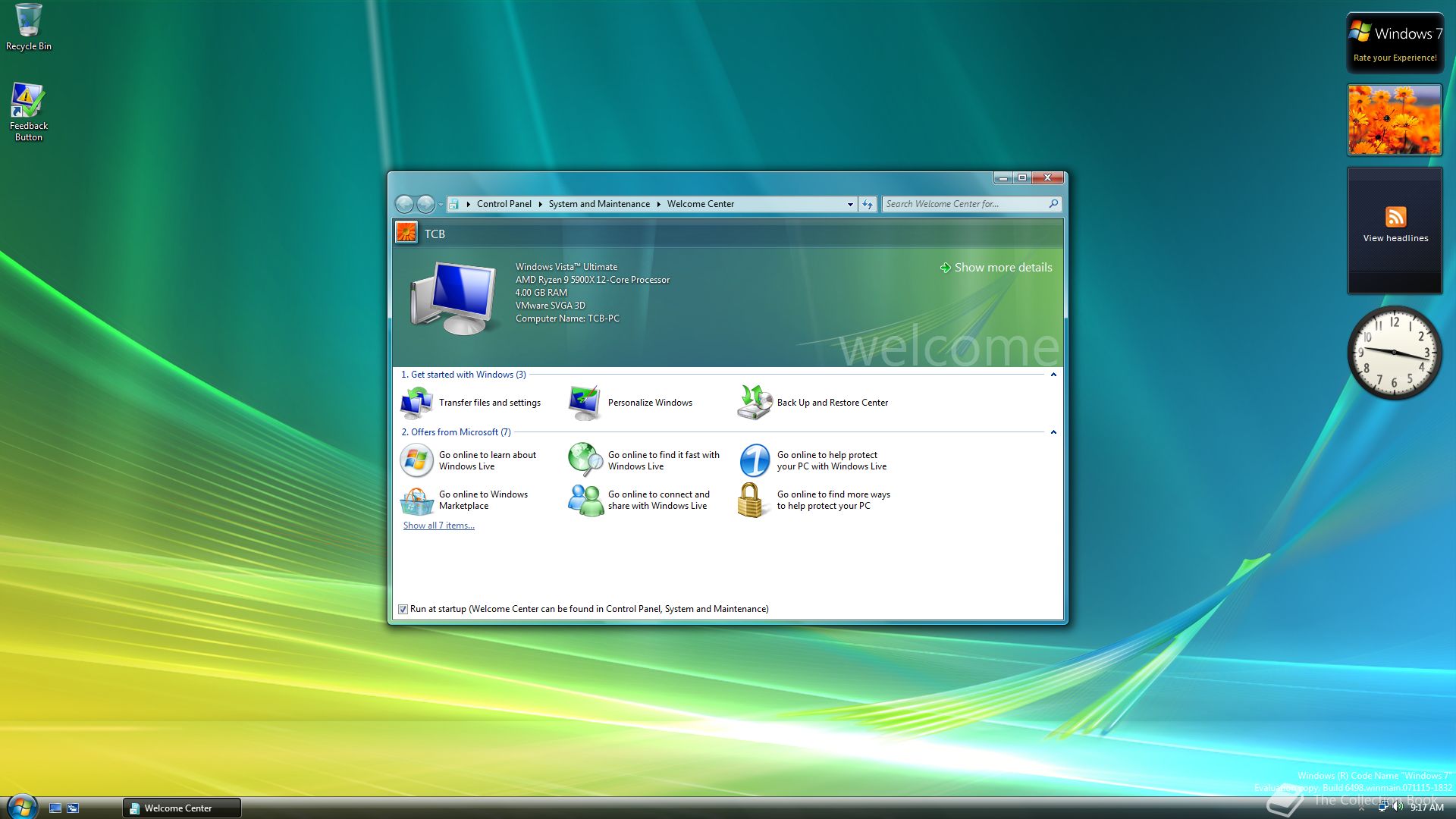Viewport: 1456px width, 819px height.
Task: Open the Start menu orb
Action: tap(21, 807)
